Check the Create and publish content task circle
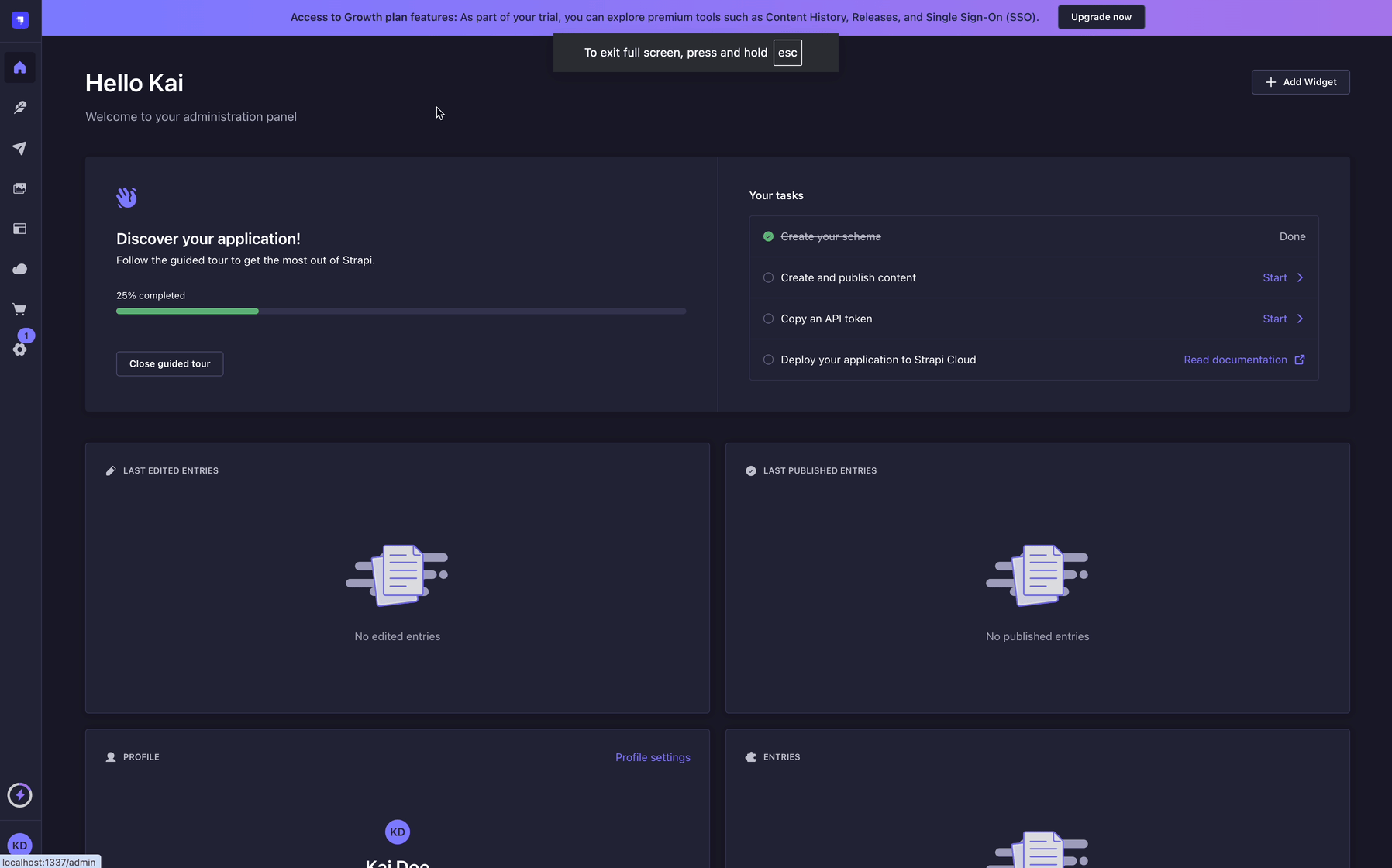 click(x=768, y=277)
